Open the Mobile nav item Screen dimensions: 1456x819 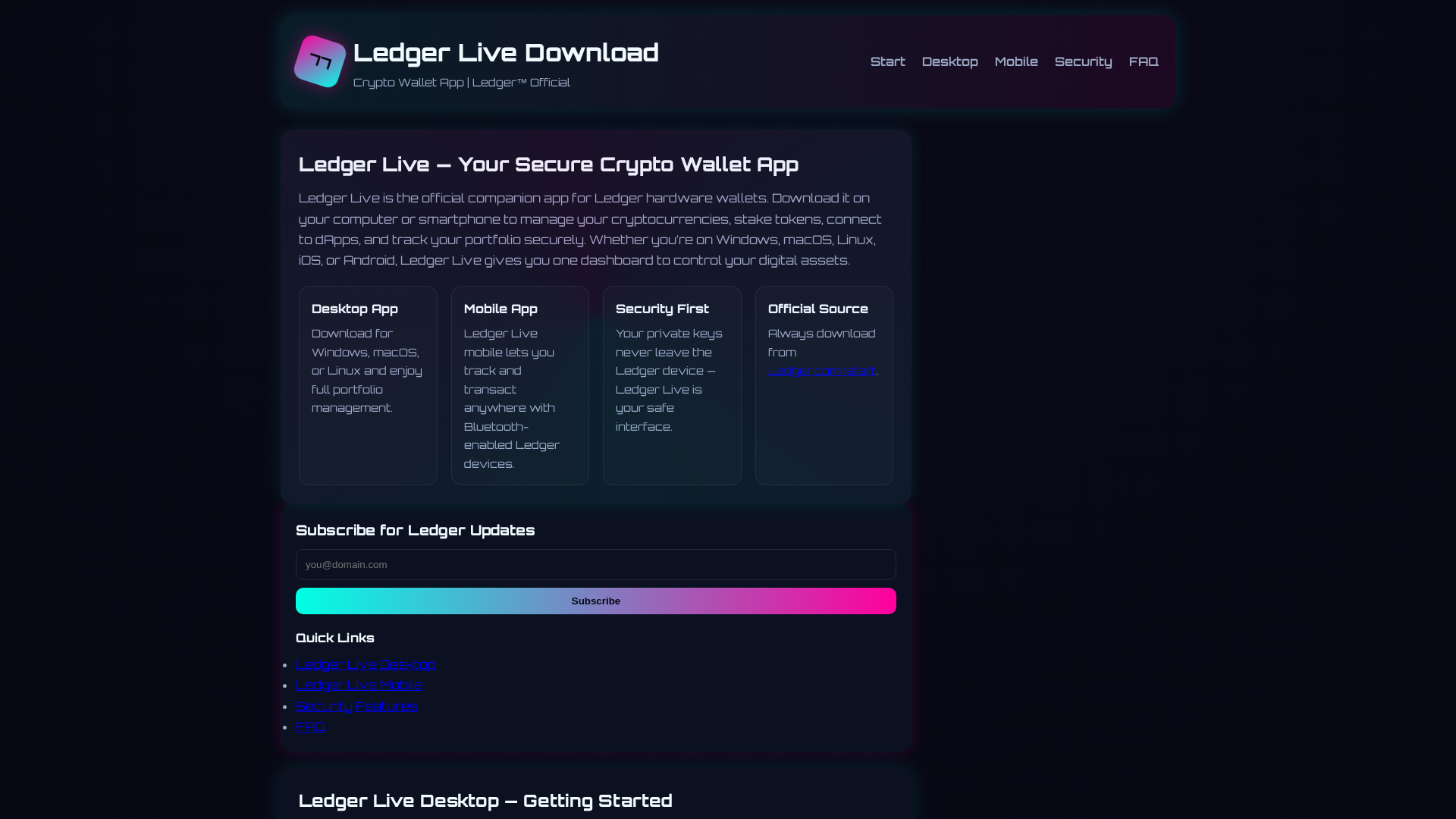(x=1015, y=61)
